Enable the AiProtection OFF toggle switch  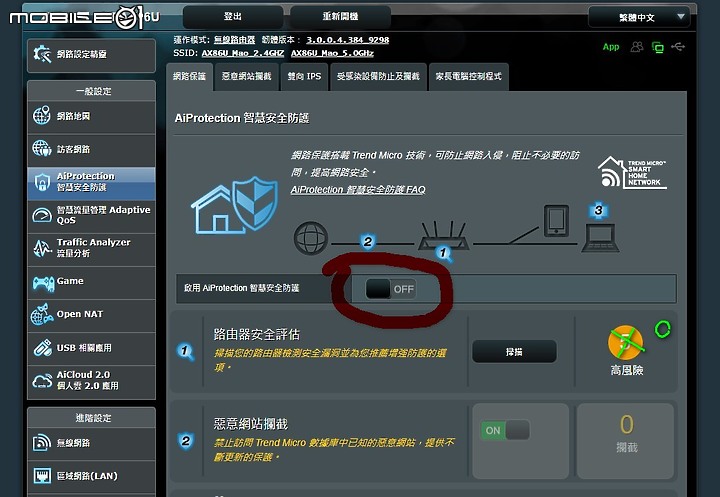(391, 289)
